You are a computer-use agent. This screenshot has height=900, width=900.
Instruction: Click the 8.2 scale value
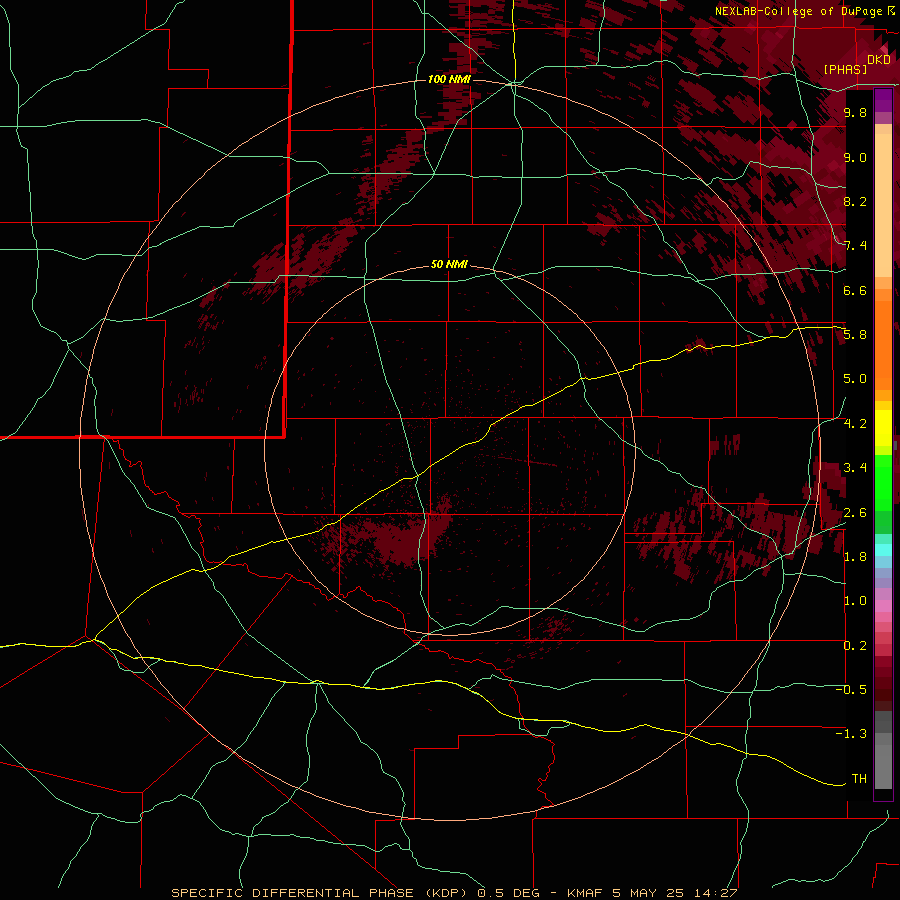(x=855, y=201)
